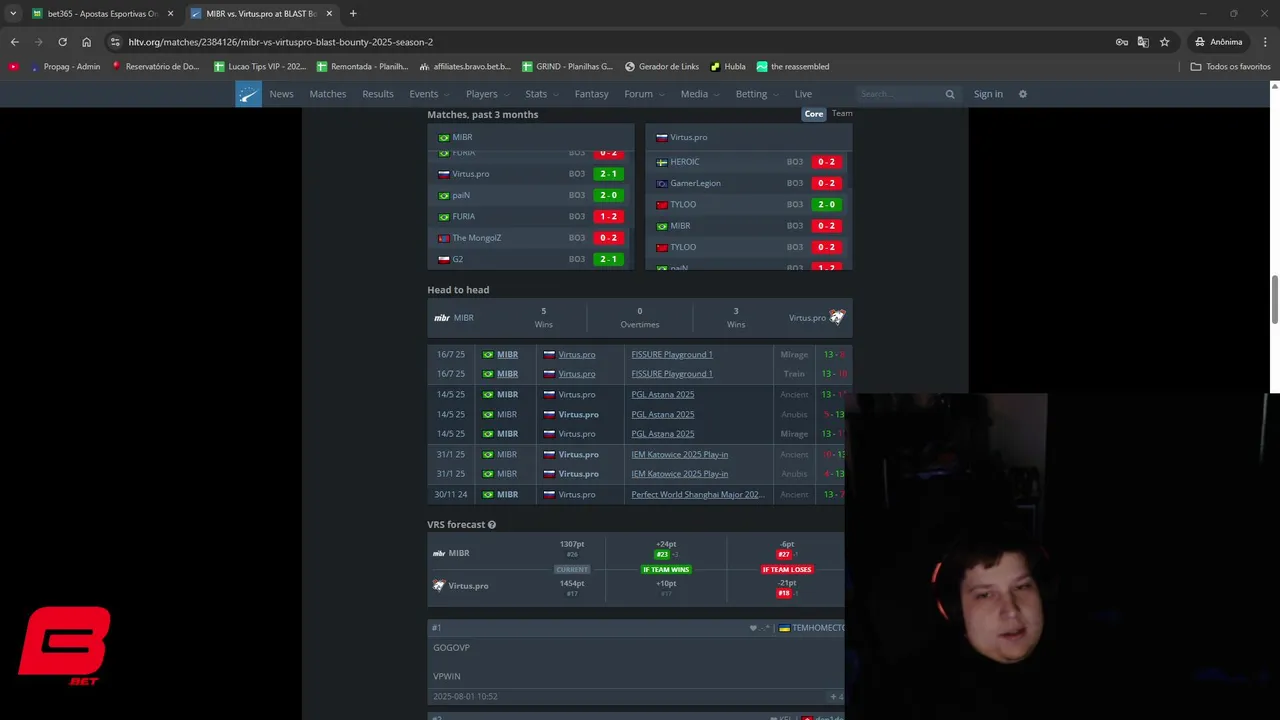Click the mibr logo in VRS forecast
Image resolution: width=1280 pixels, height=720 pixels.
pos(439,553)
